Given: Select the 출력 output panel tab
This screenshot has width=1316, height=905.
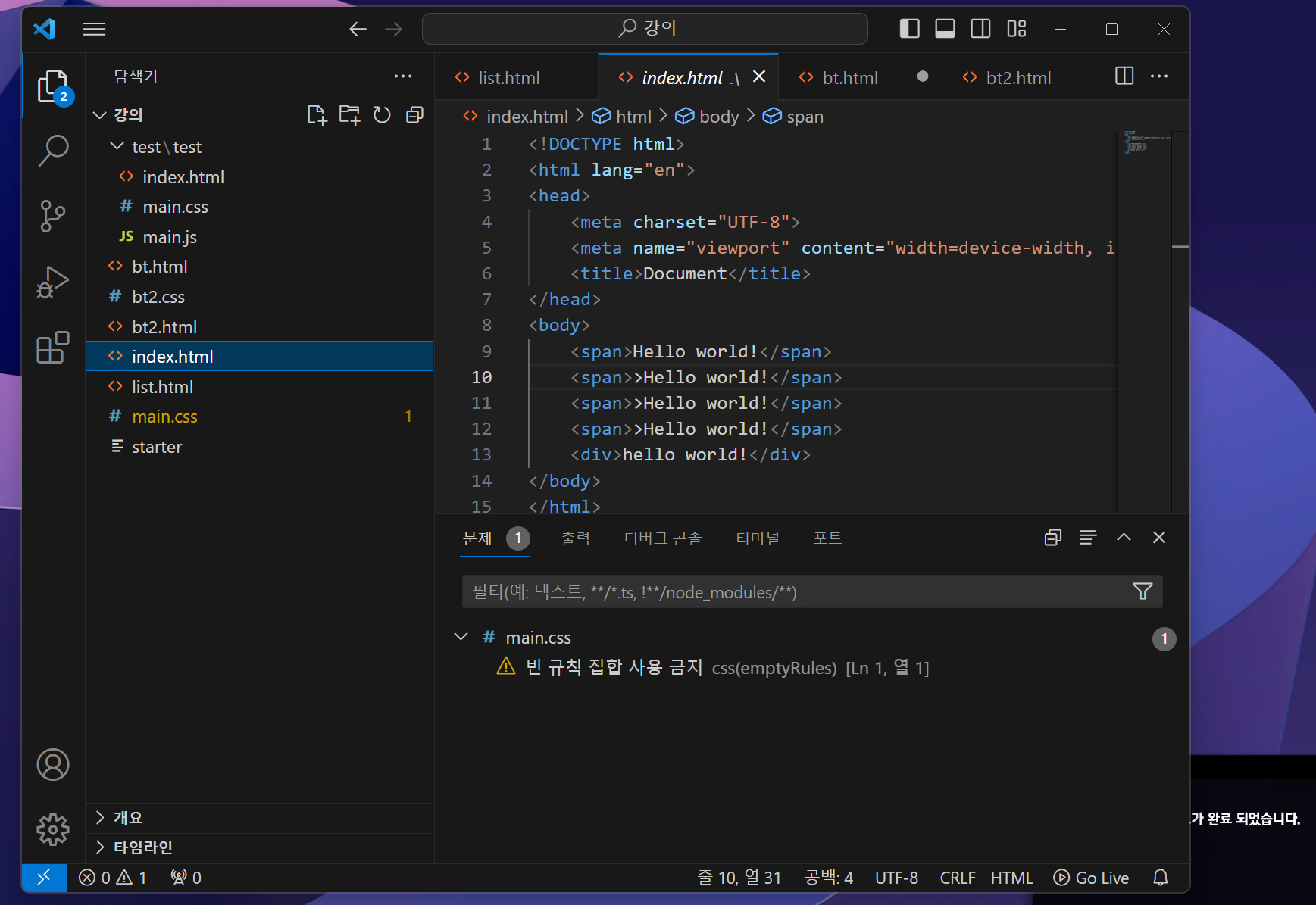Looking at the screenshot, I should [x=575, y=538].
